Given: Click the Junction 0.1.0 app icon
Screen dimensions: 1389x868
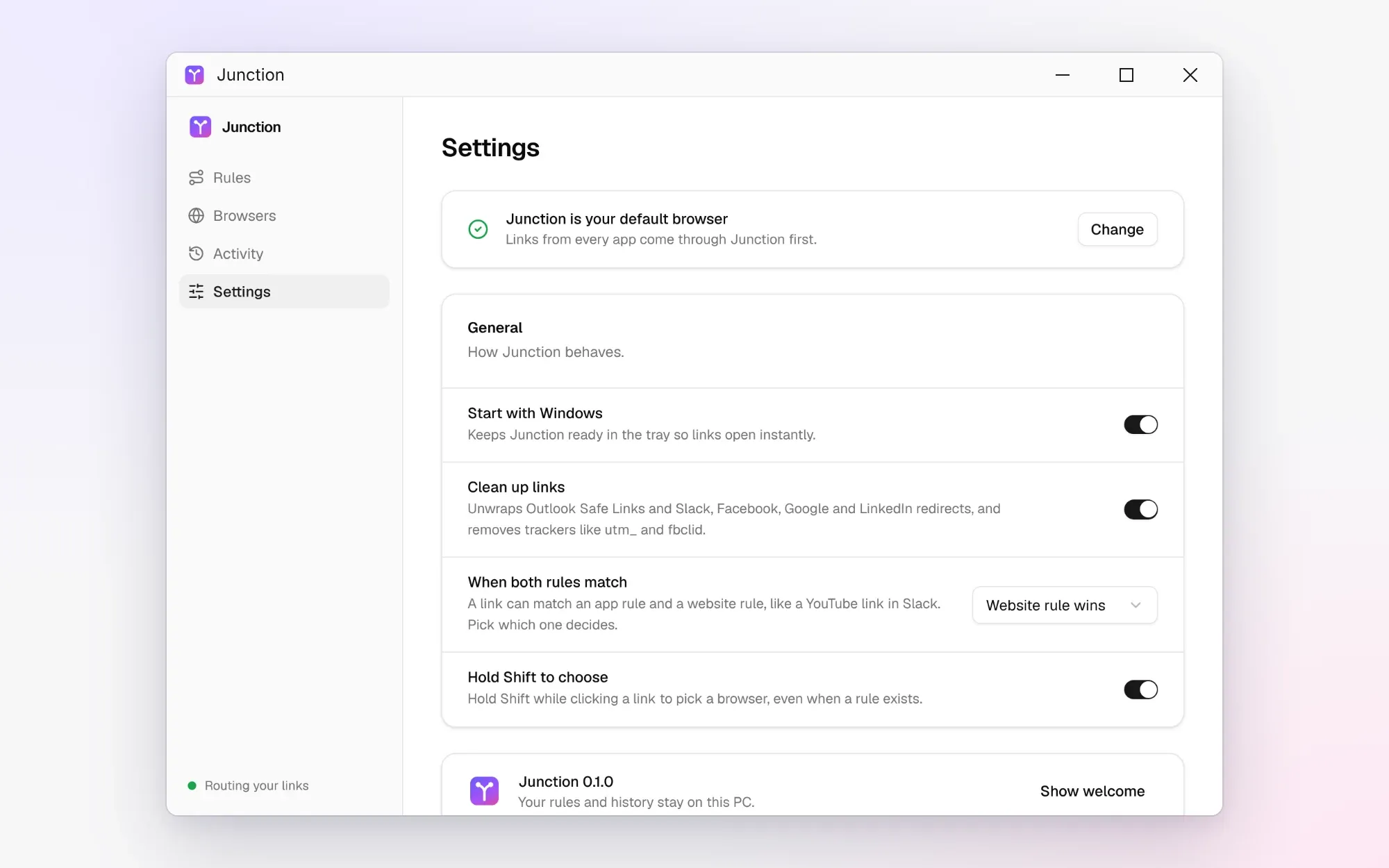Looking at the screenshot, I should pyautogui.click(x=484, y=791).
